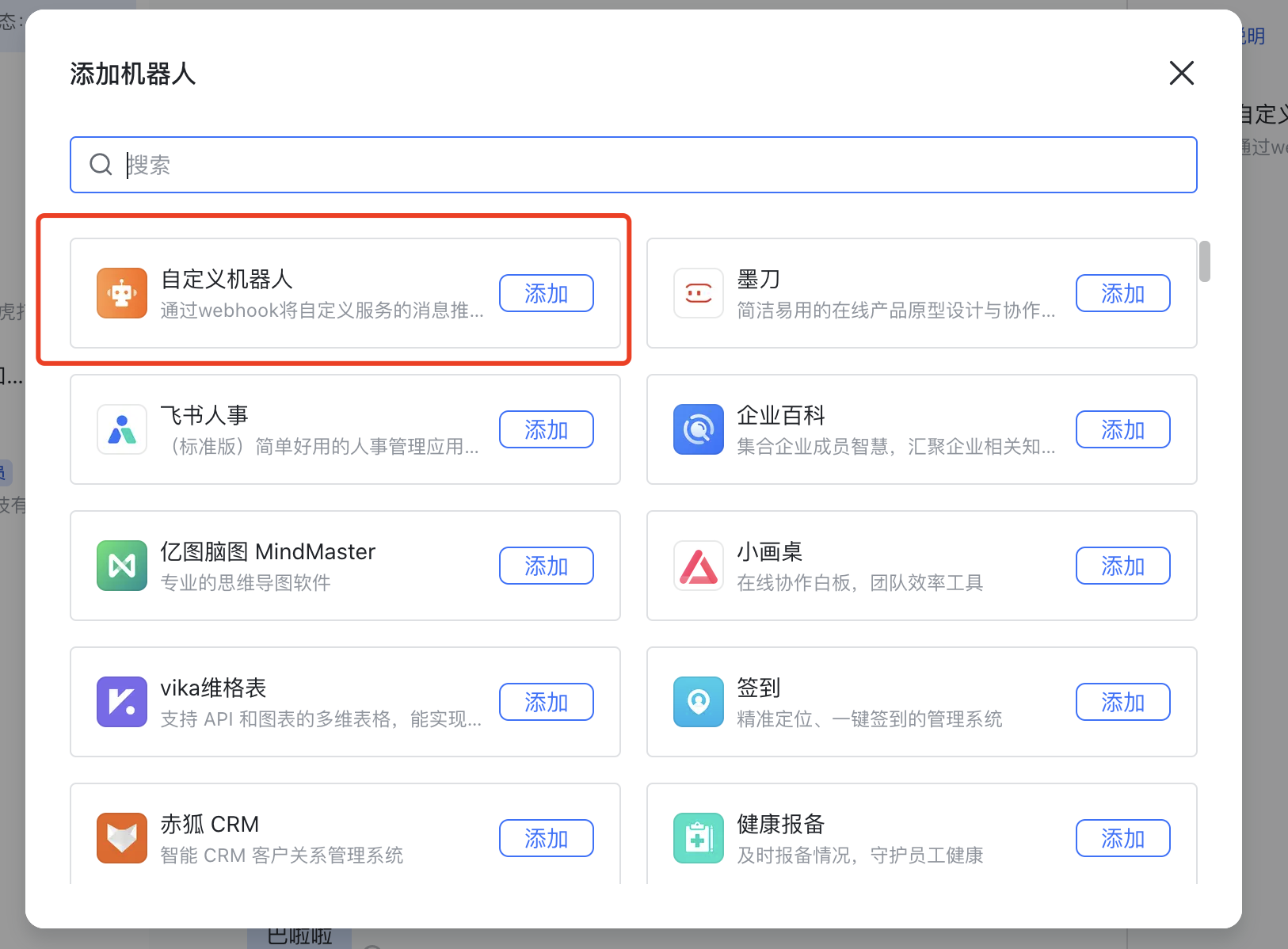Click description 在线协作白板，团队效率工具

tap(860, 583)
